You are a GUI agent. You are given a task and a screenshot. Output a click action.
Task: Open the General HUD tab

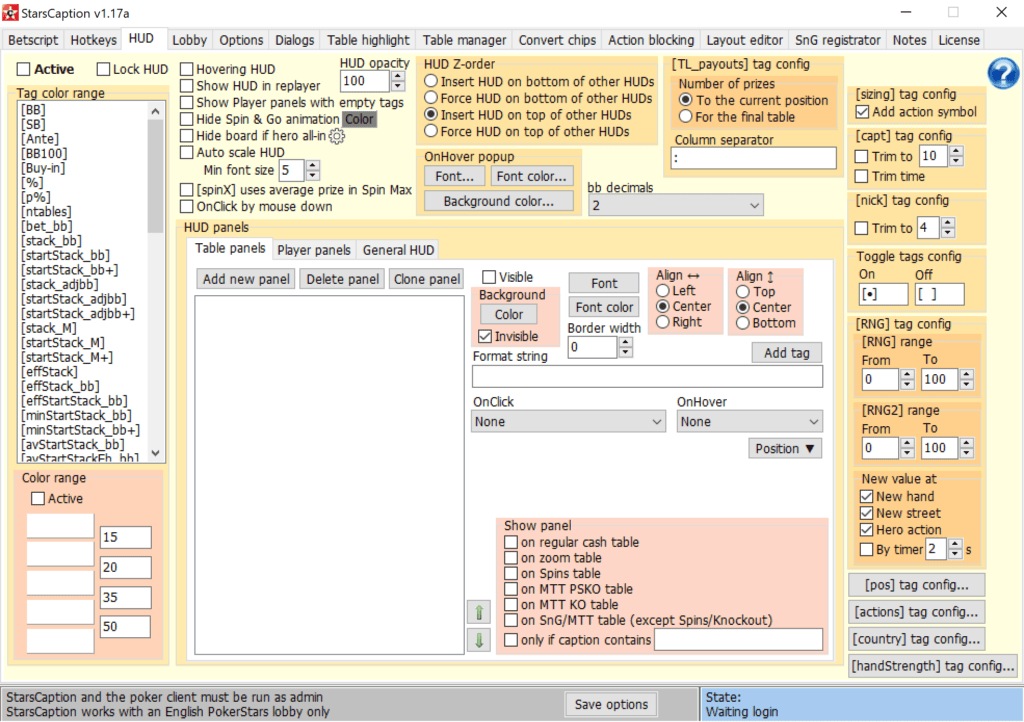tap(398, 250)
